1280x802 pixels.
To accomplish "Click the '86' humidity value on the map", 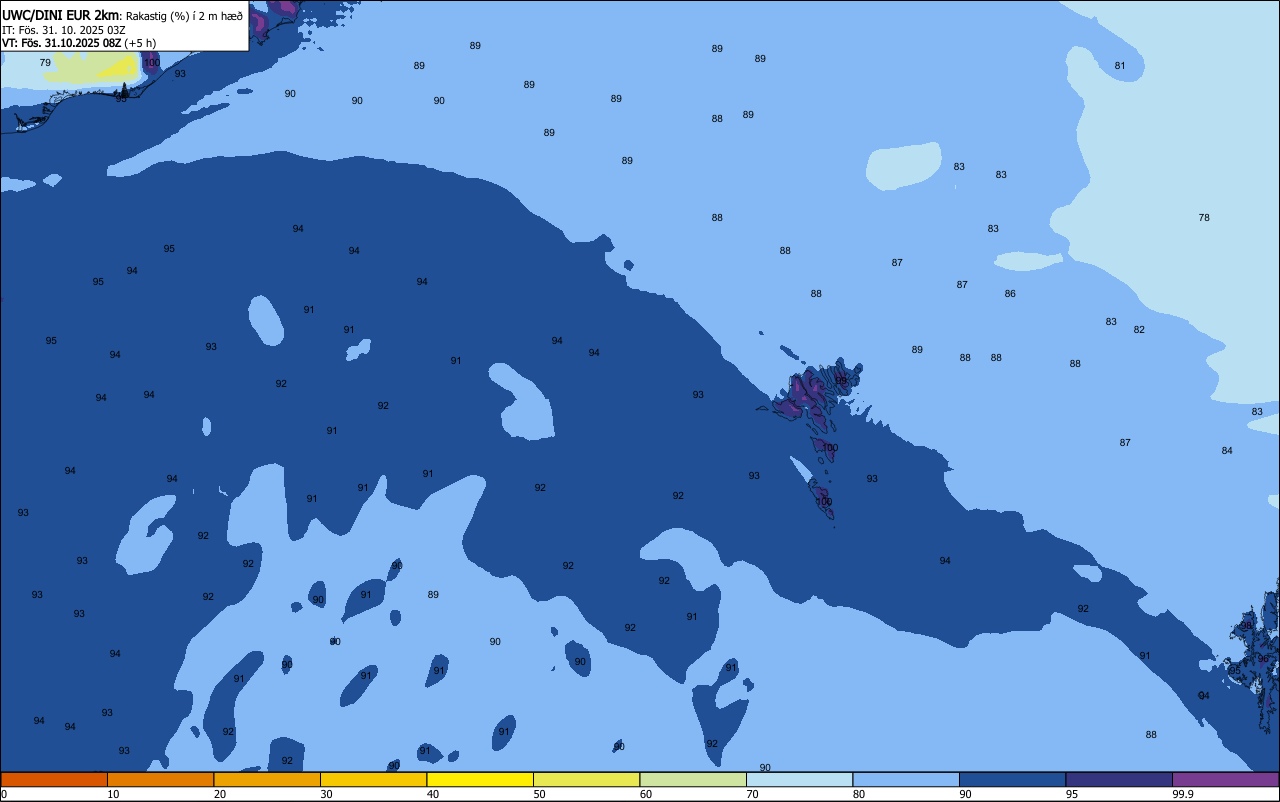I will [x=1010, y=294].
